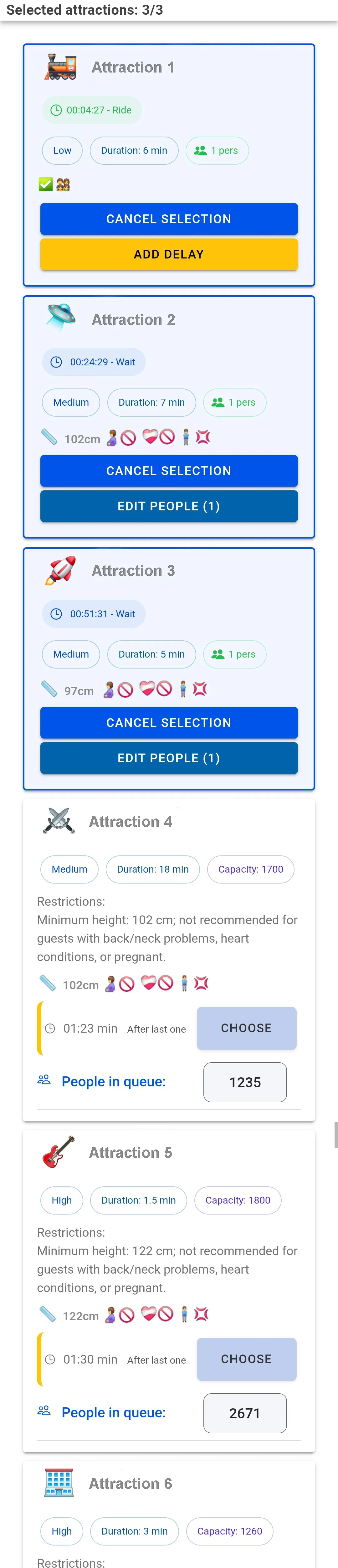The height and width of the screenshot is (1568, 338).
Task: Choose Attraction 4
Action: (246, 1028)
